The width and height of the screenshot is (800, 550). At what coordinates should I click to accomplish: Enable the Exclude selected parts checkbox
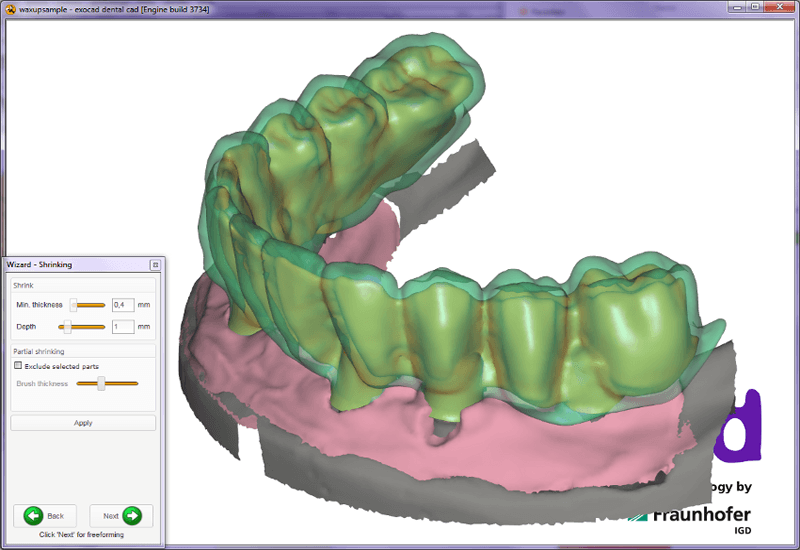(18, 366)
